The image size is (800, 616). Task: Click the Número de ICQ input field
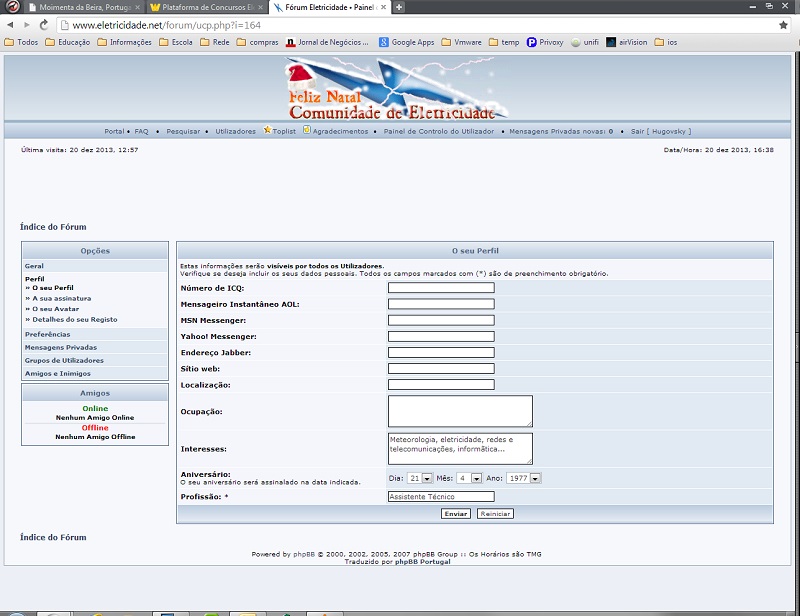[x=441, y=287]
